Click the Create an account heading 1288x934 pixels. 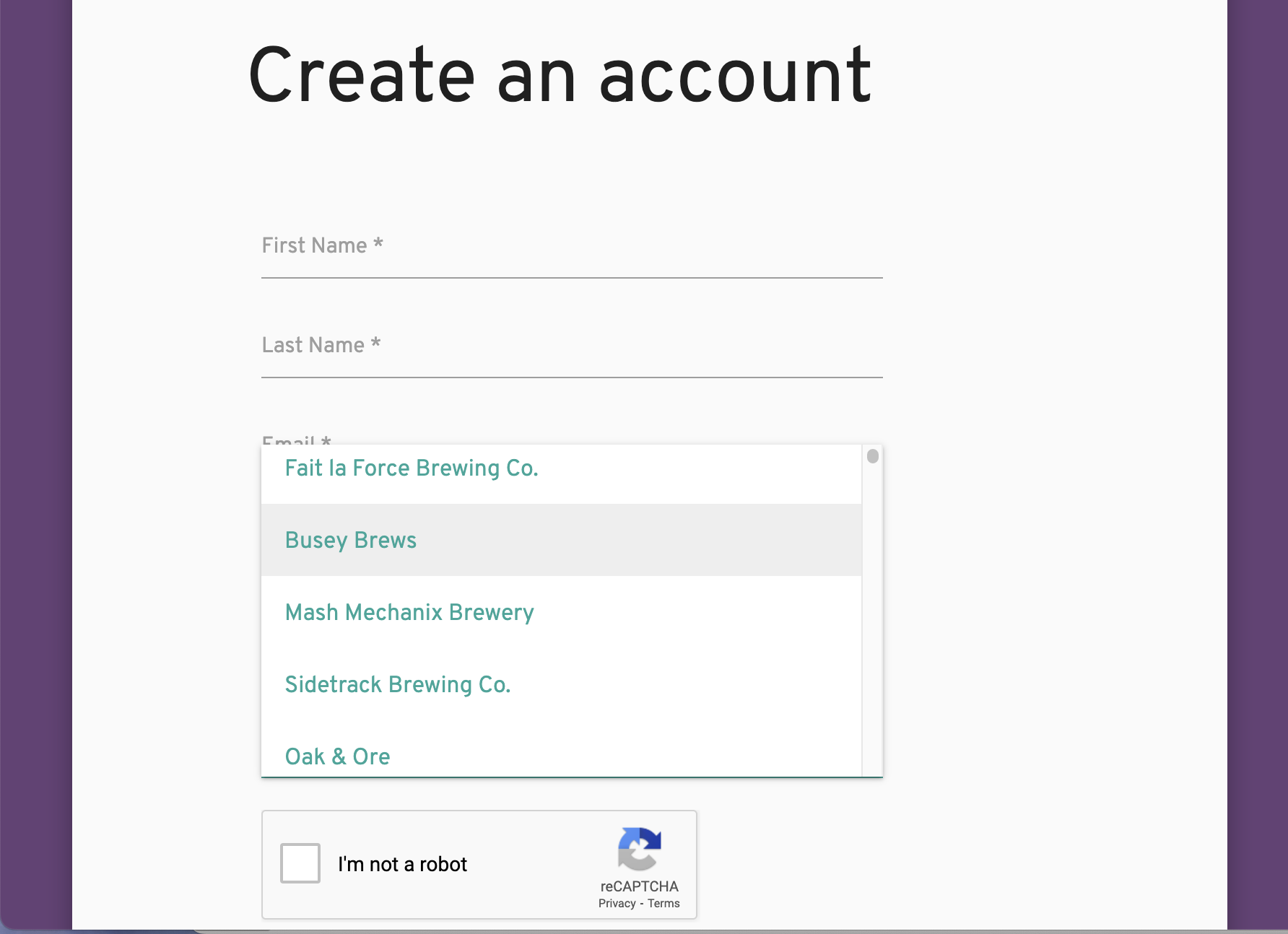[560, 75]
